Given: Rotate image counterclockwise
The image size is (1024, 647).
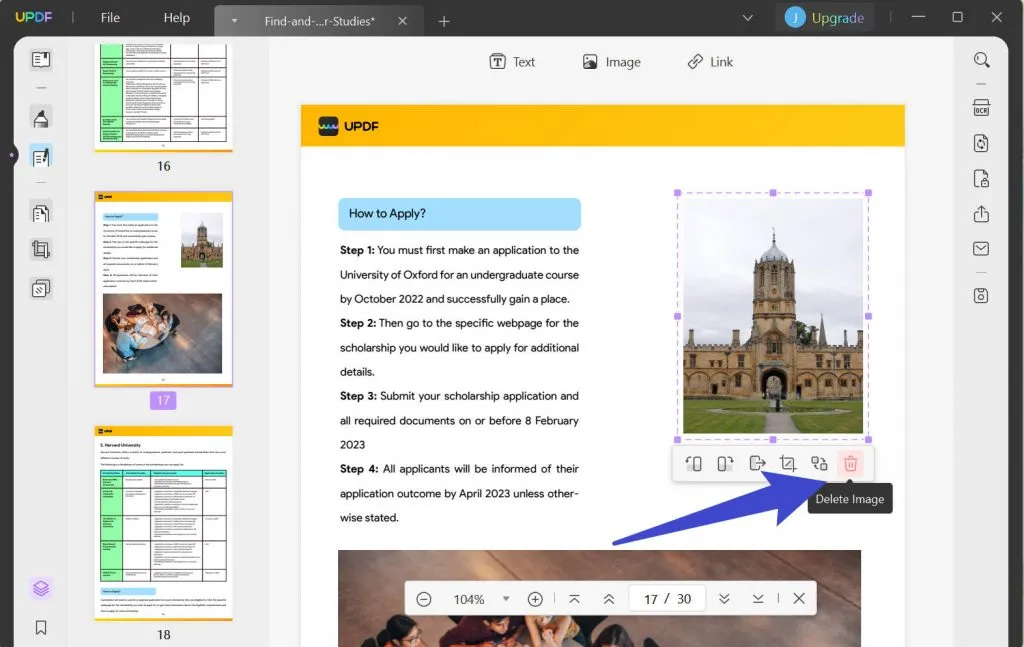Looking at the screenshot, I should [x=694, y=464].
